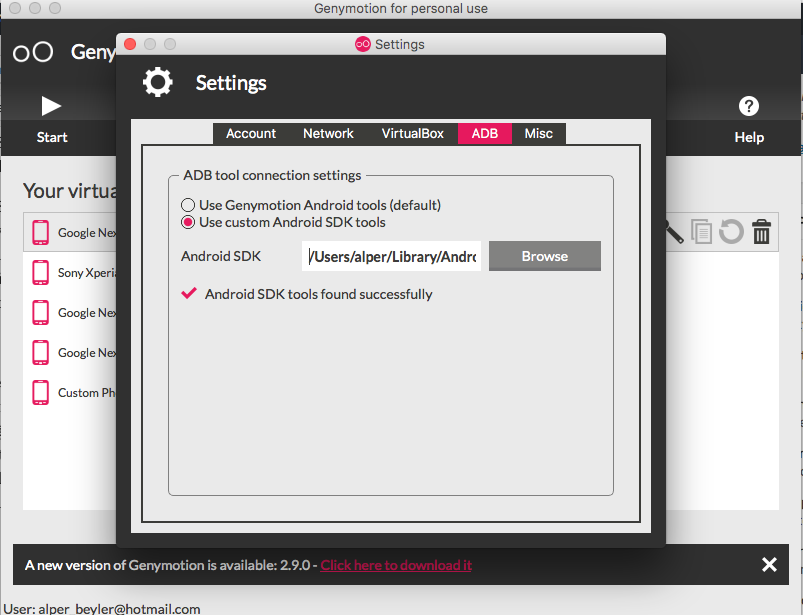
Task: Click the Start label in main toolbar
Action: click(x=52, y=137)
